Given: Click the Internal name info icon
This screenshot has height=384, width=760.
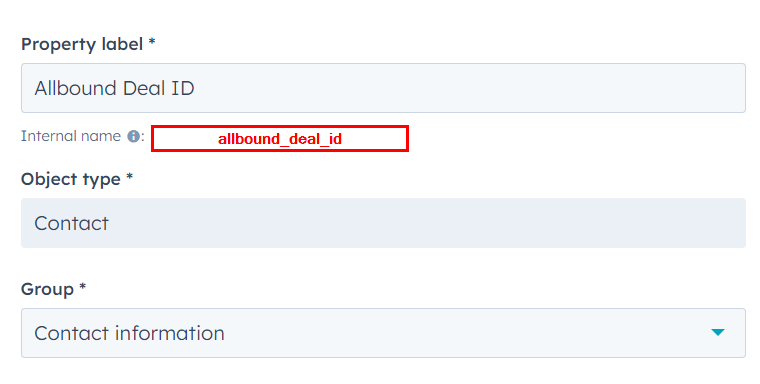Looking at the screenshot, I should 133,137.
